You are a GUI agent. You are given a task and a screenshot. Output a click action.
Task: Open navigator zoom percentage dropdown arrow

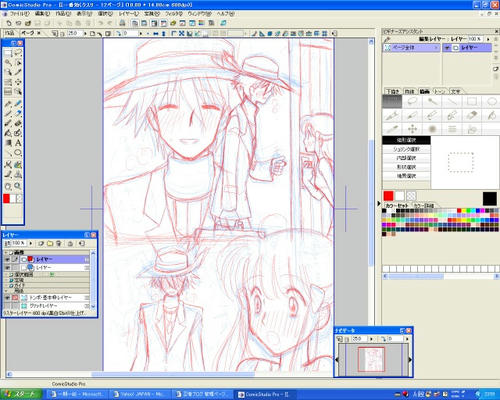pyautogui.click(x=372, y=339)
